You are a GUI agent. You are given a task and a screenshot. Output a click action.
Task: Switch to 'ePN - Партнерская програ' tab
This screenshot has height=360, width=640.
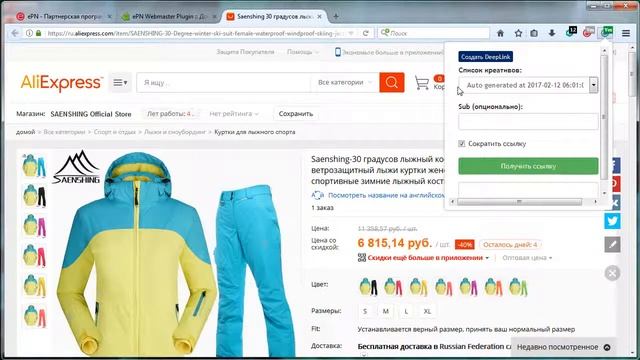[x=64, y=16]
